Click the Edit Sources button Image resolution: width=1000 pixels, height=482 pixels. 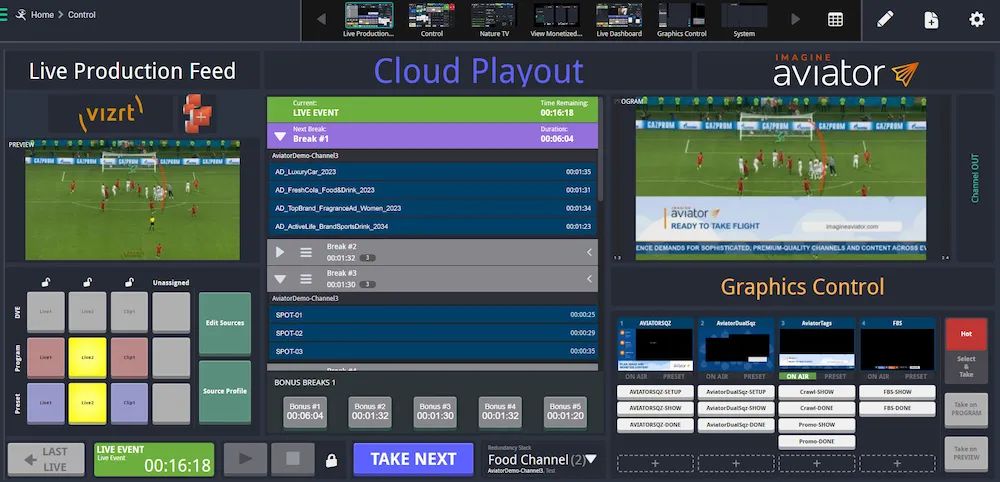(x=225, y=323)
